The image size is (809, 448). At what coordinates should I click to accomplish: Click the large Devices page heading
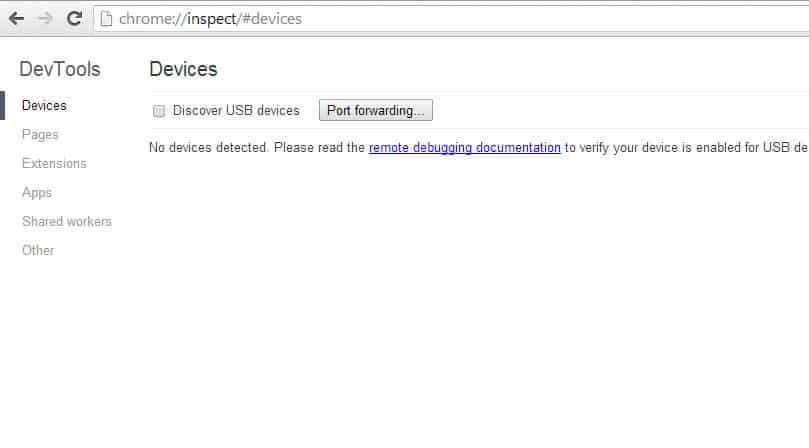tap(183, 69)
